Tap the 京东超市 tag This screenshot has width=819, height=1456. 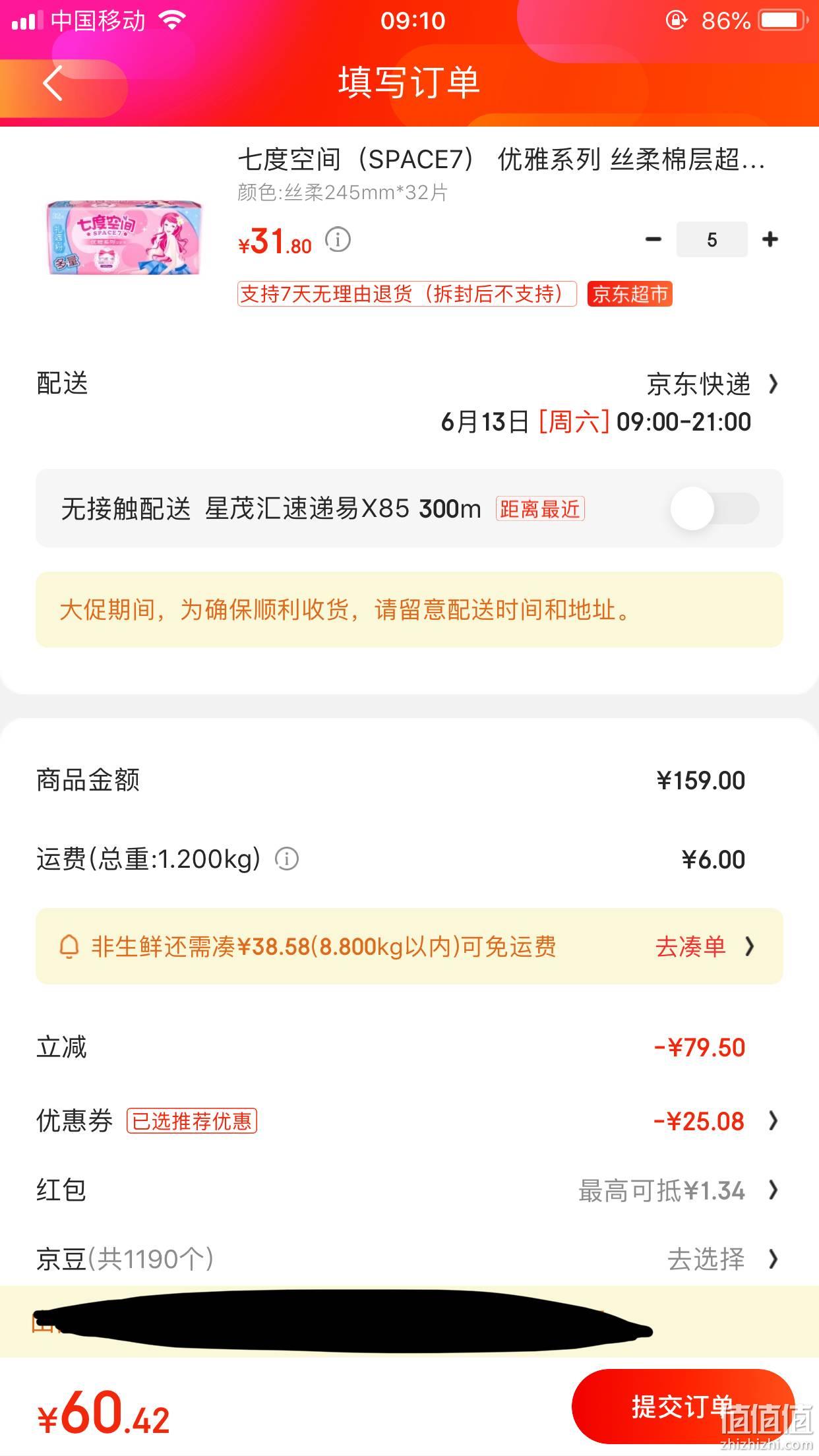[630, 294]
